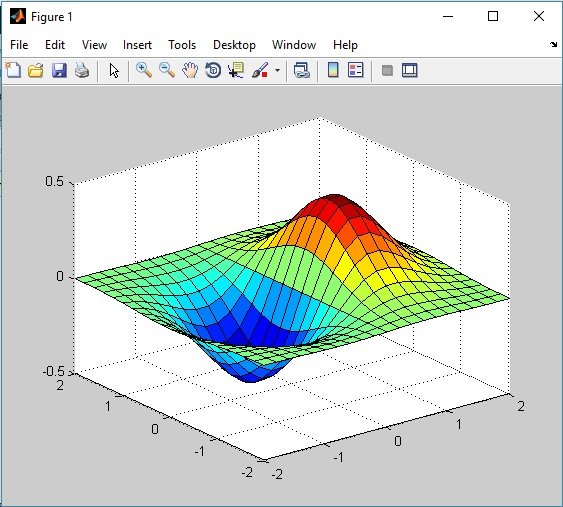This screenshot has height=507, width=563.
Task: Open a file with the folder icon
Action: 36,70
